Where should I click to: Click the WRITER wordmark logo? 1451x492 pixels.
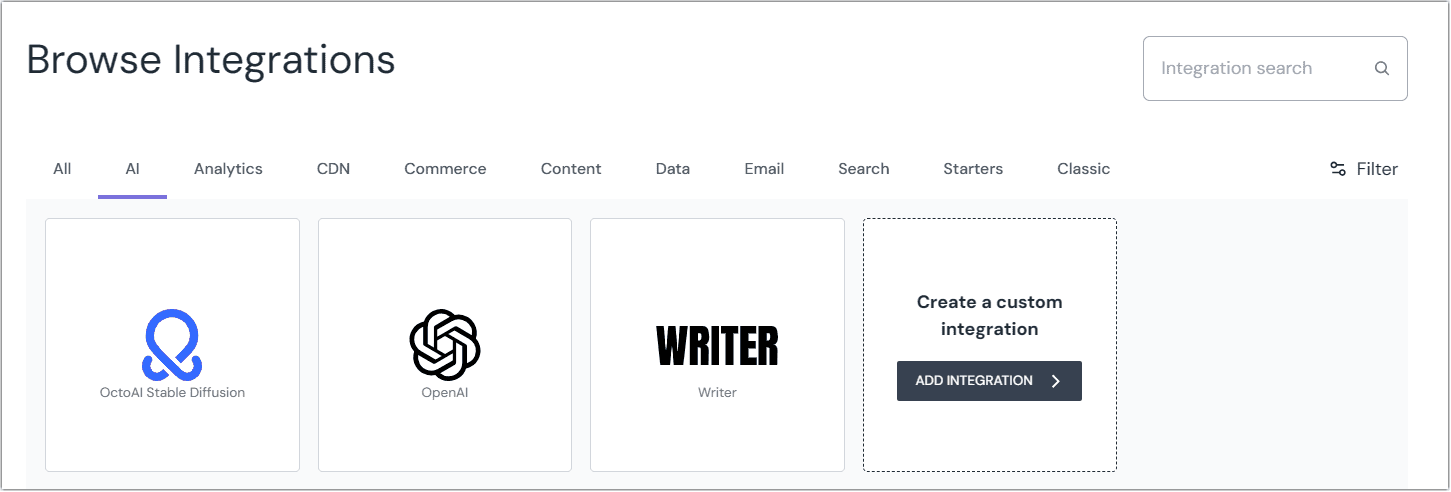click(717, 346)
